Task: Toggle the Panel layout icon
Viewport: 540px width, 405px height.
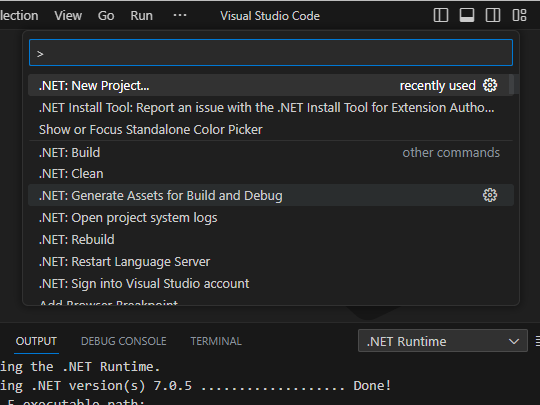Action: [467, 15]
